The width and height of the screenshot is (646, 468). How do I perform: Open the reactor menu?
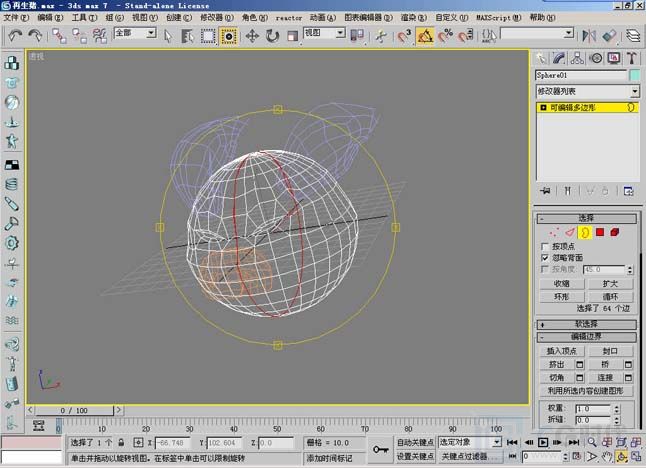[x=288, y=18]
